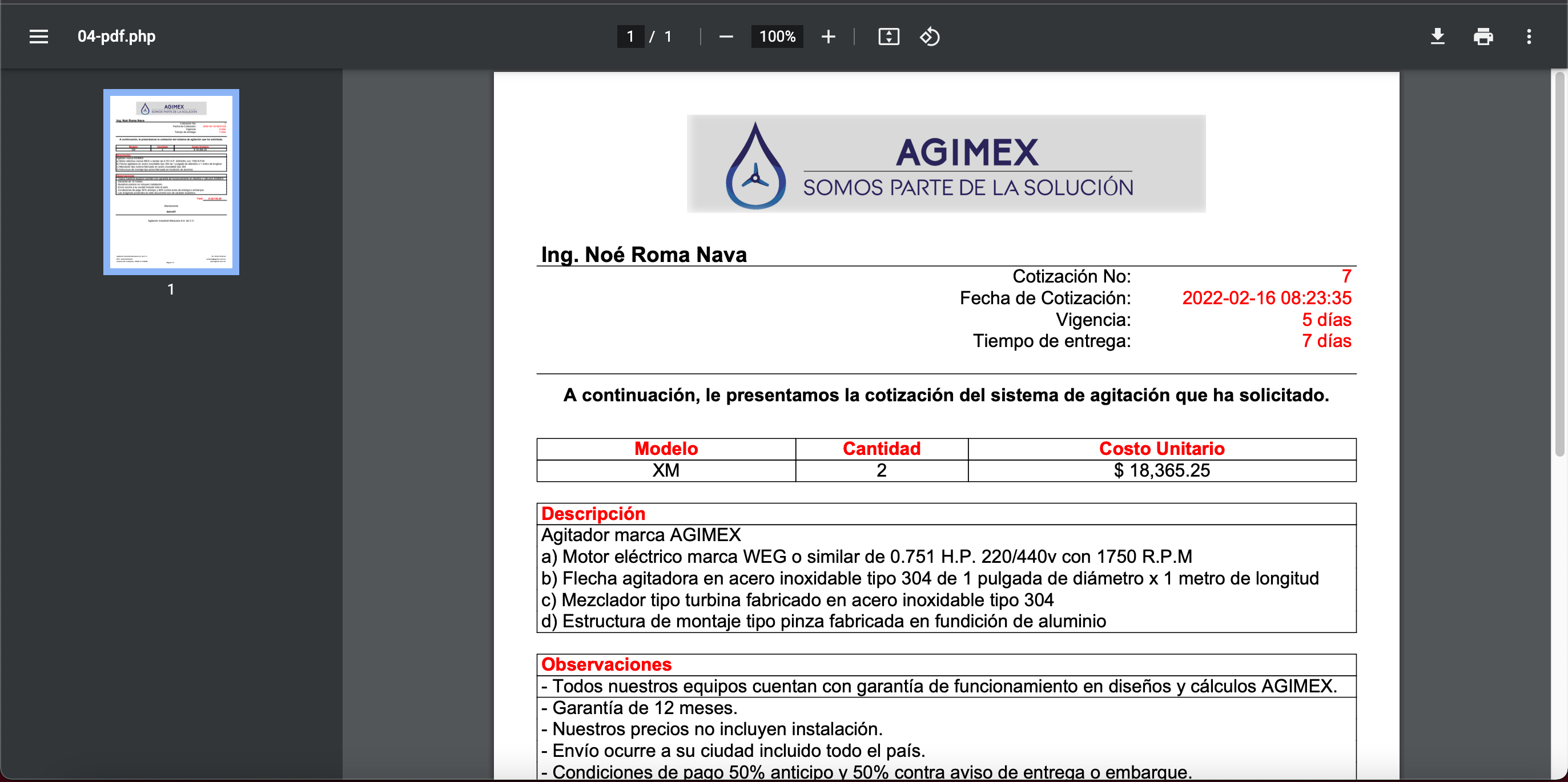This screenshot has height=782, width=1568.
Task: Click the Garantía de 12 meses line
Action: pos(639,708)
